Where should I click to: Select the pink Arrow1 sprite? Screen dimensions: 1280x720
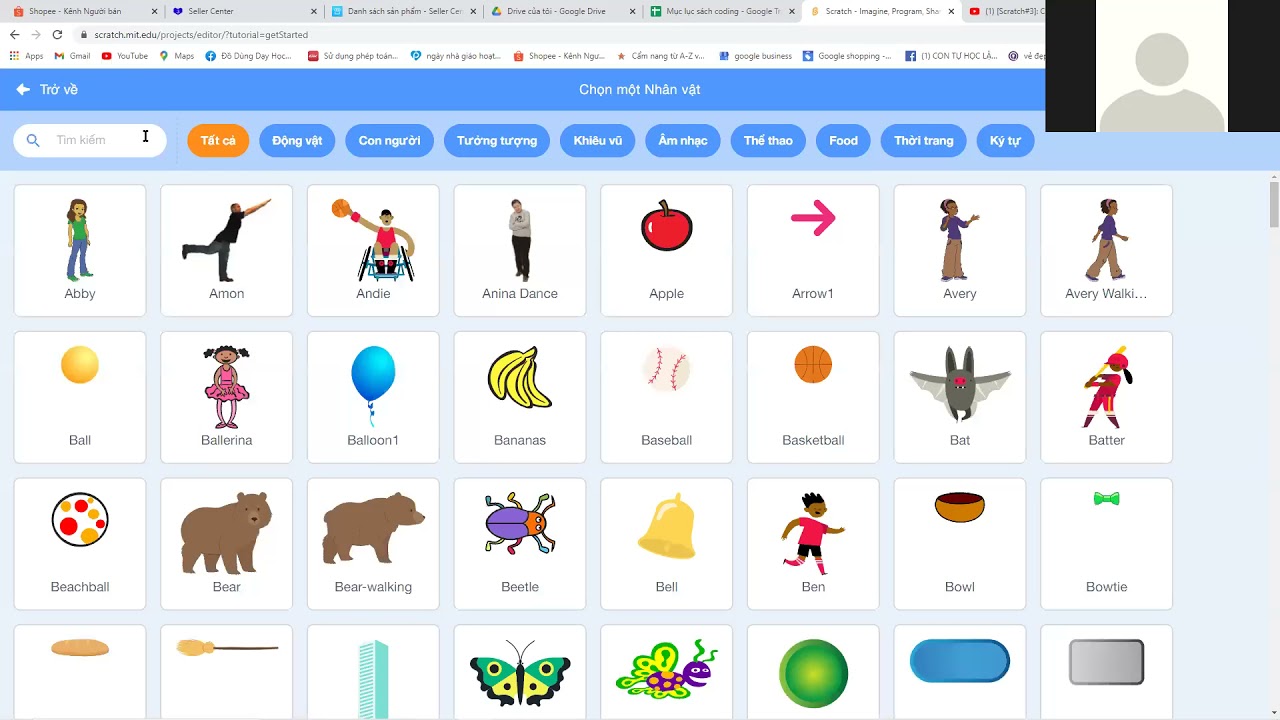pos(813,250)
